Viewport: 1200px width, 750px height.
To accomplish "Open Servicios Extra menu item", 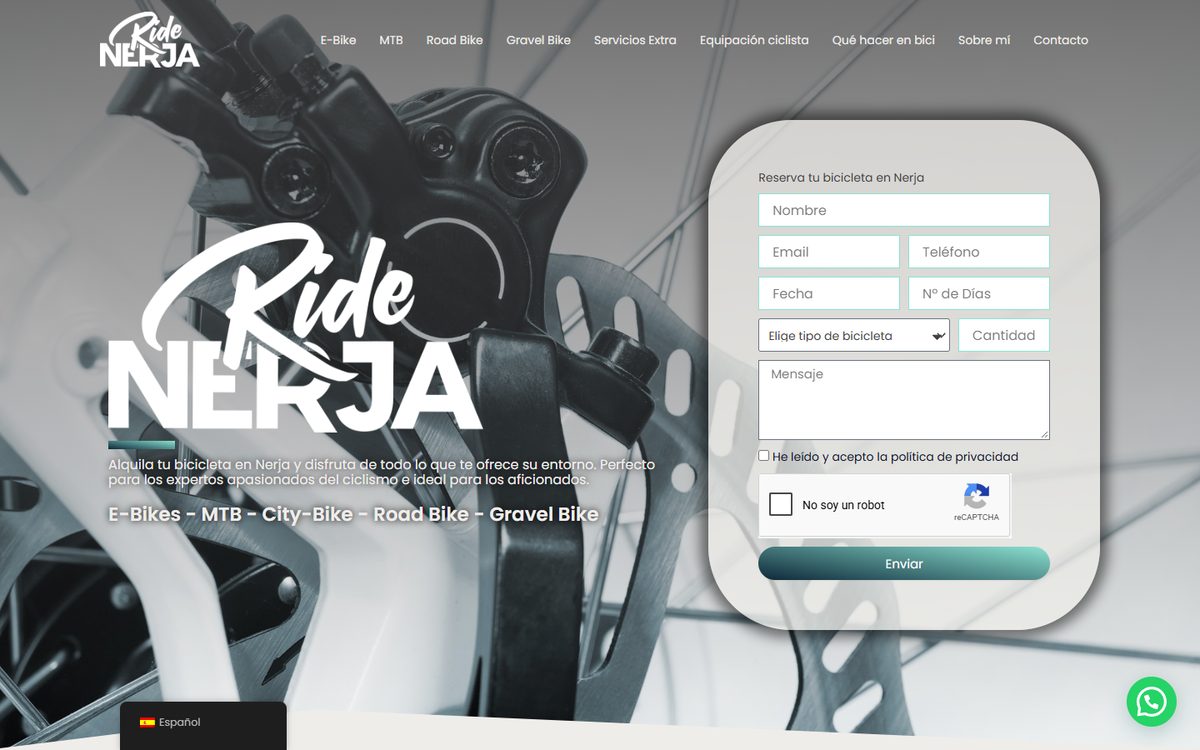I will click(x=635, y=40).
